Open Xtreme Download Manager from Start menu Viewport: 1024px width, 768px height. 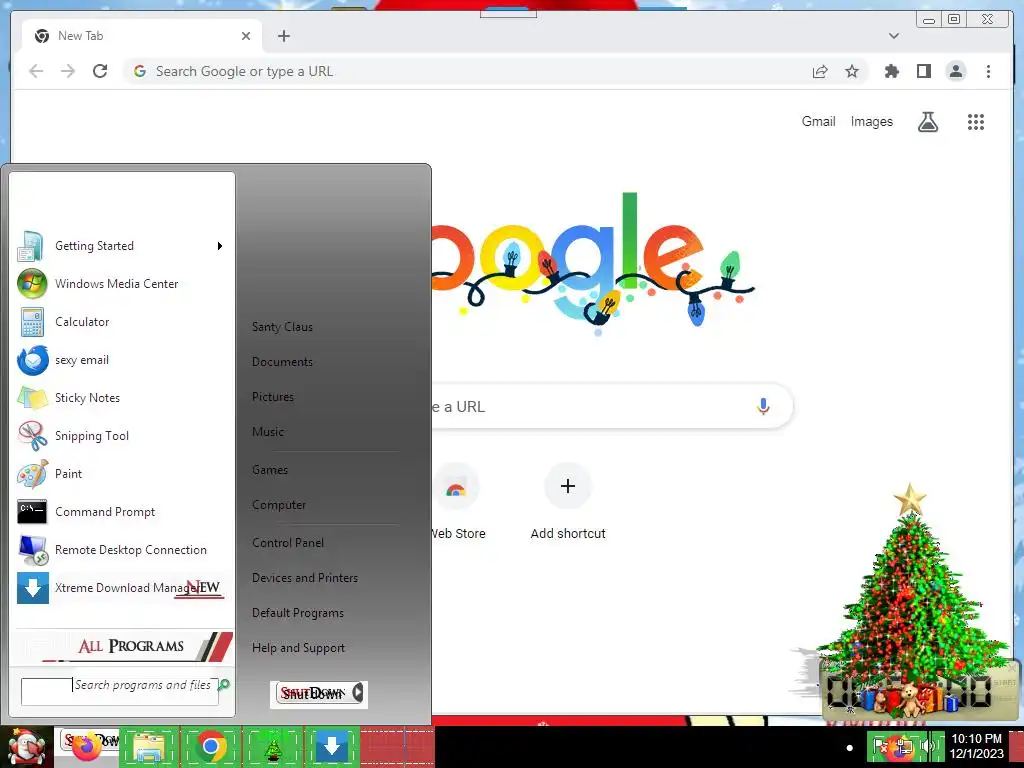(x=121, y=588)
